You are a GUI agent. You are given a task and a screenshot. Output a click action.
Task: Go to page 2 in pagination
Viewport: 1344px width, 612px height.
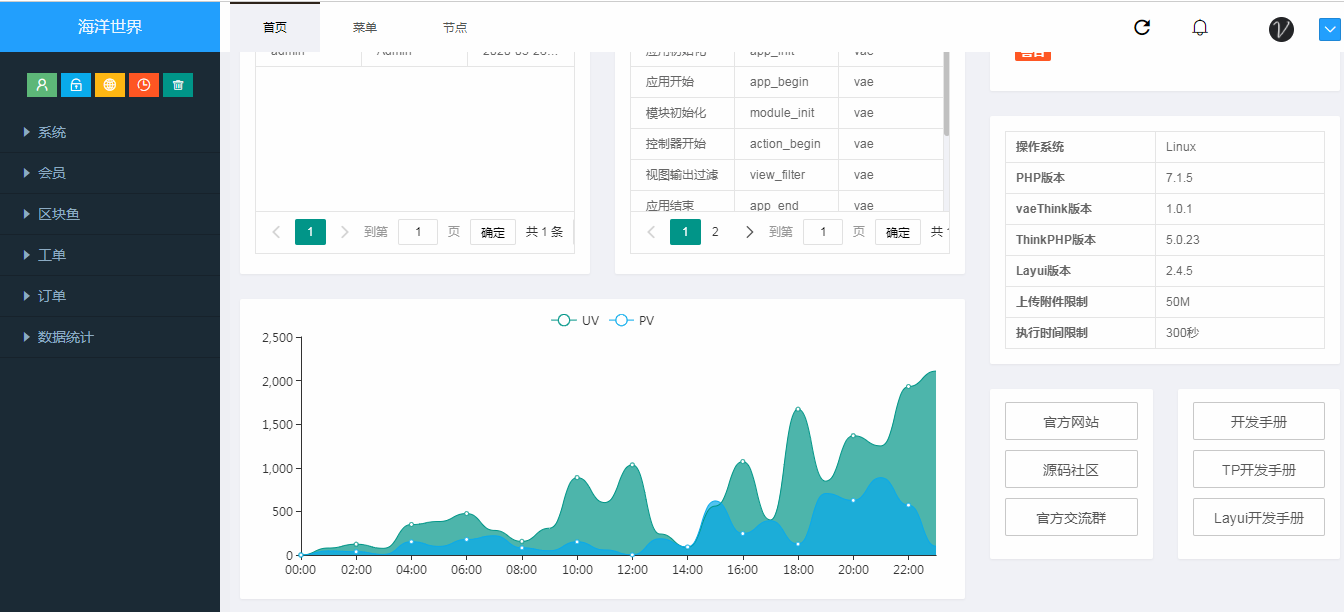[x=715, y=232]
